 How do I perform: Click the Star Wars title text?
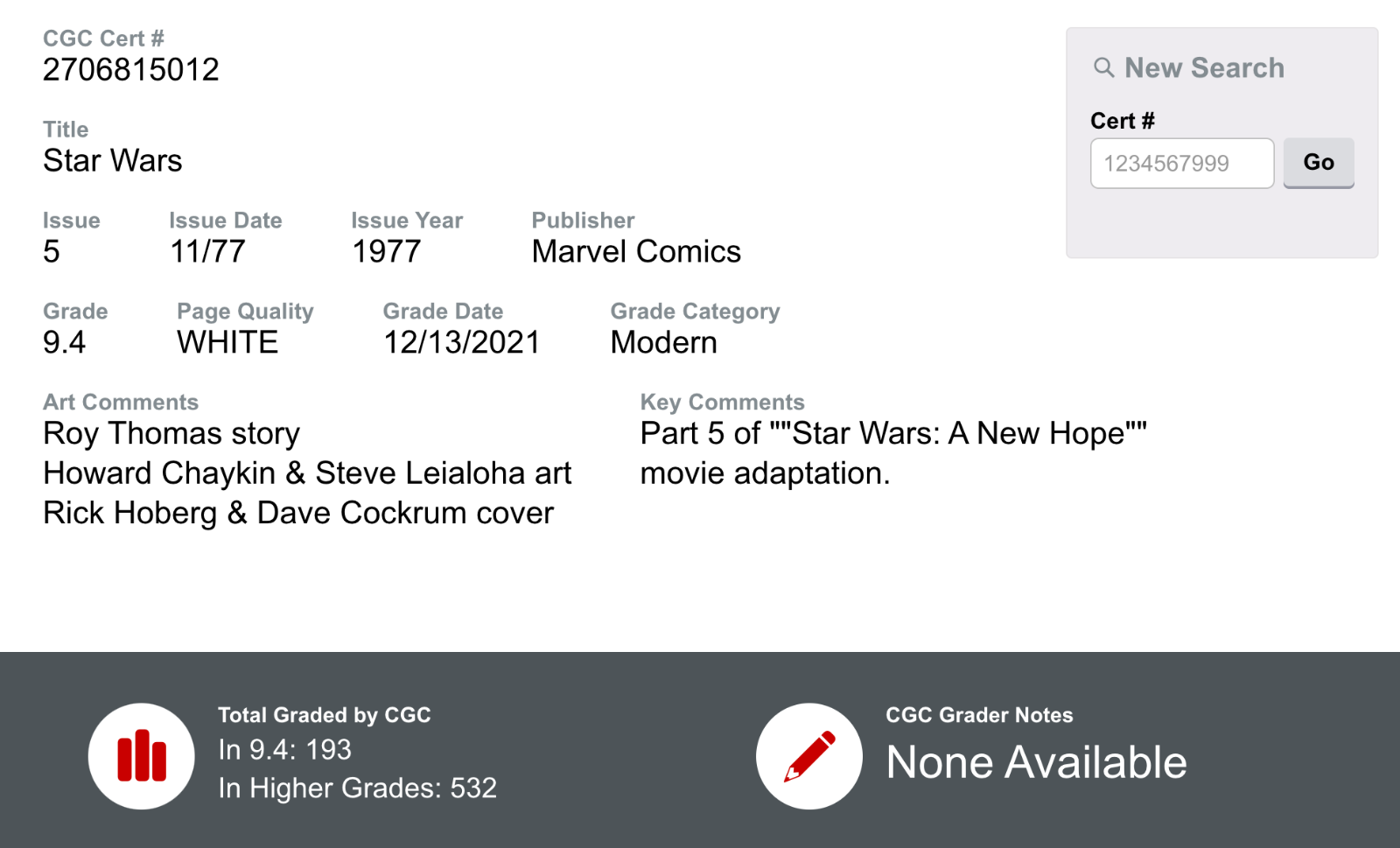pos(112,160)
